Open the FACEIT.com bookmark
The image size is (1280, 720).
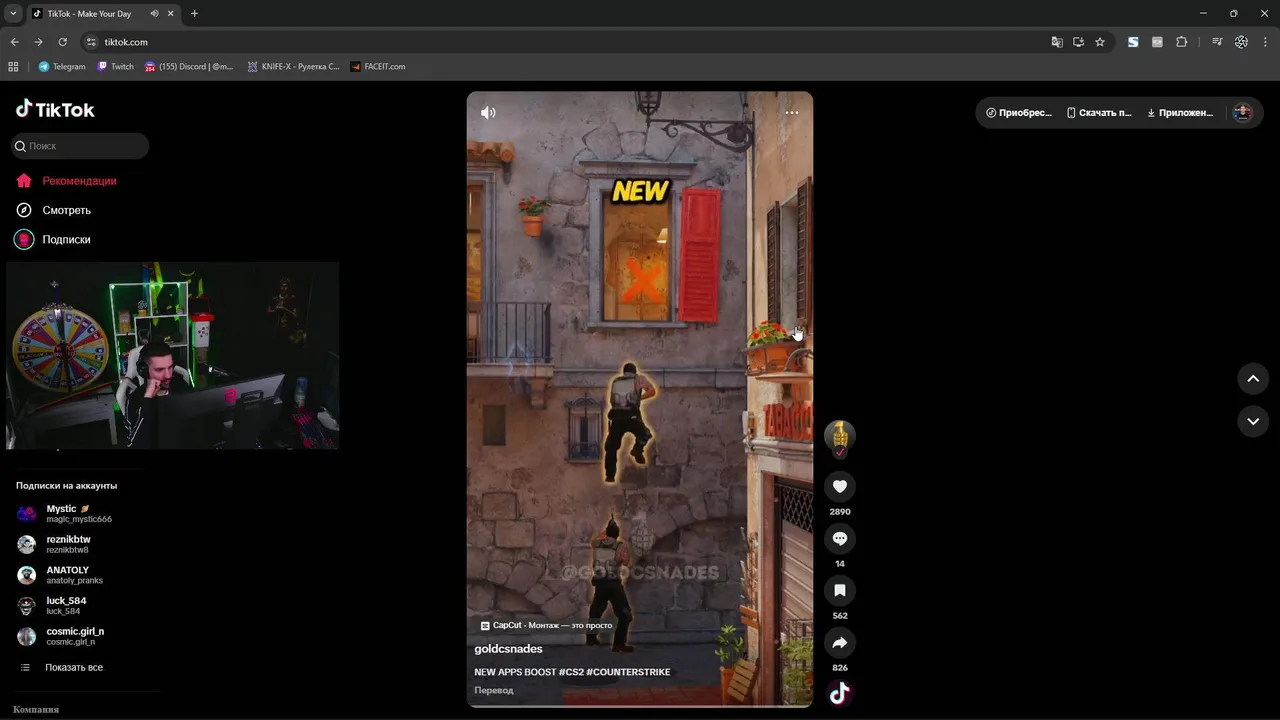coord(378,67)
